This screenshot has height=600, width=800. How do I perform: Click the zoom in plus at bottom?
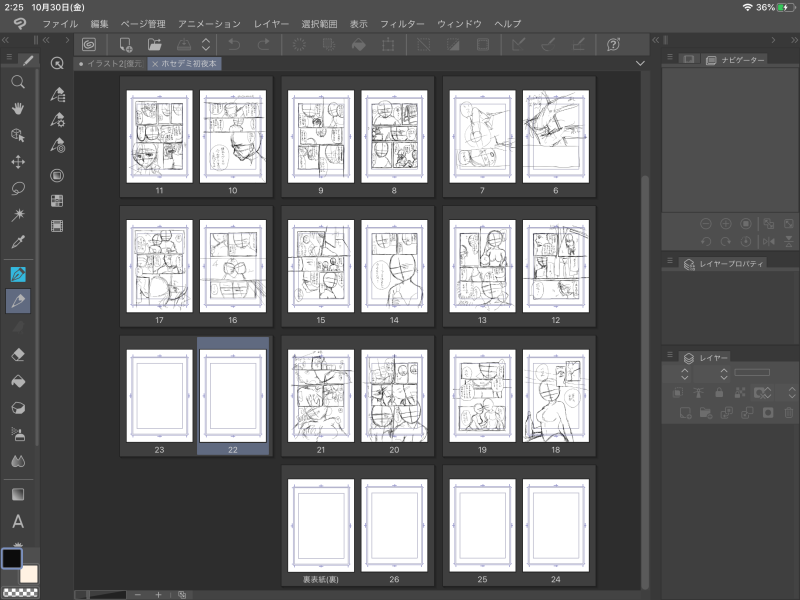158,595
